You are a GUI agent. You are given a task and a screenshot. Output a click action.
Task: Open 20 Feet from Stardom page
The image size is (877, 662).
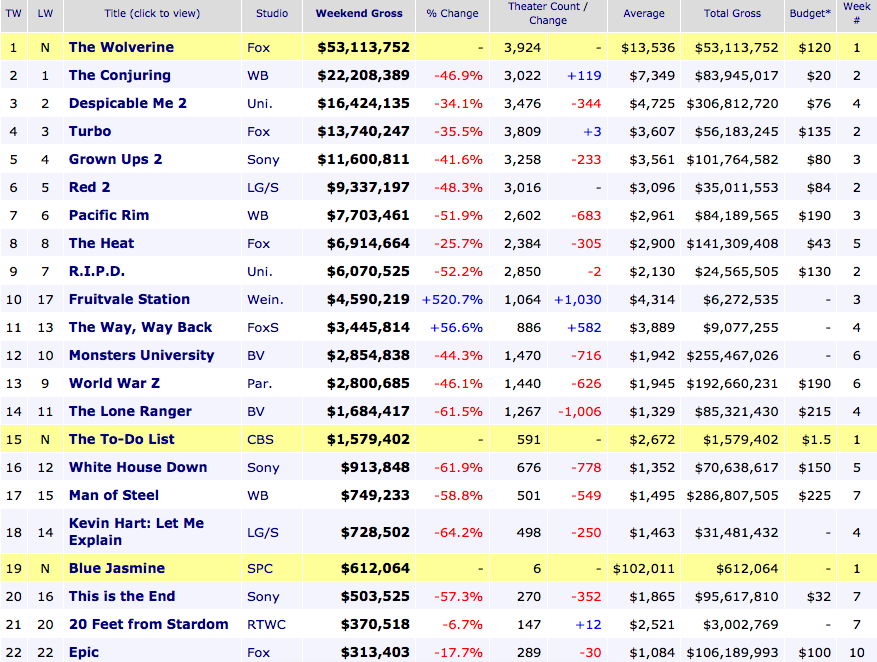149,624
